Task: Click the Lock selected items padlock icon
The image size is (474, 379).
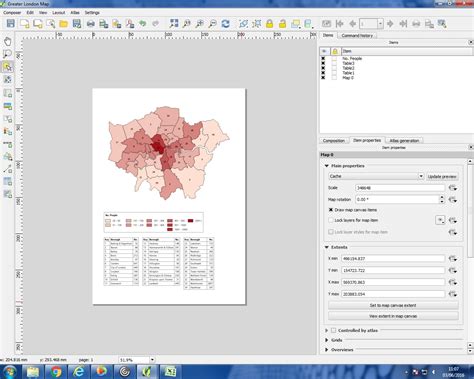Action: click(x=269, y=24)
